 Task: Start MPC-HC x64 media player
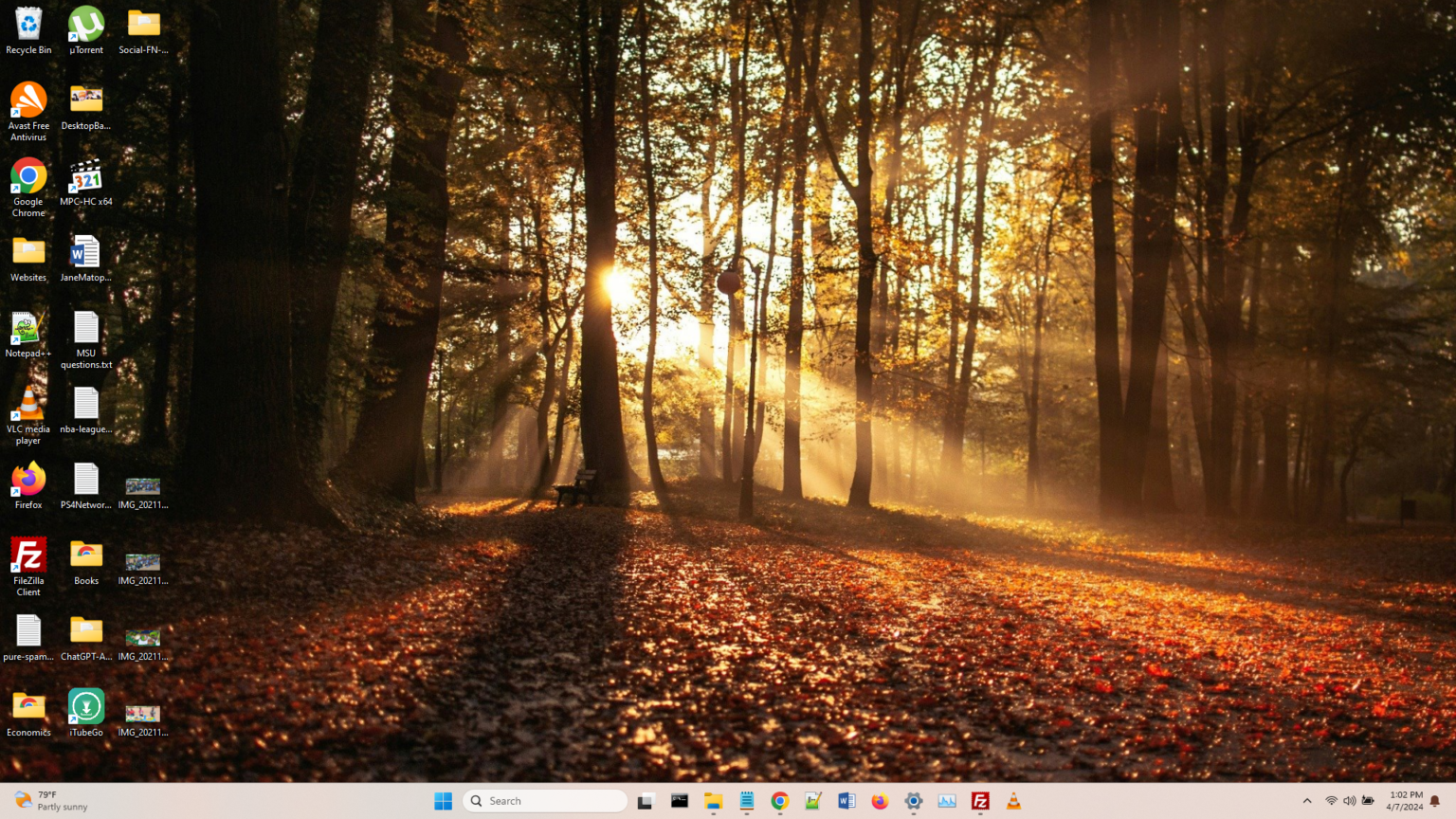click(x=85, y=177)
